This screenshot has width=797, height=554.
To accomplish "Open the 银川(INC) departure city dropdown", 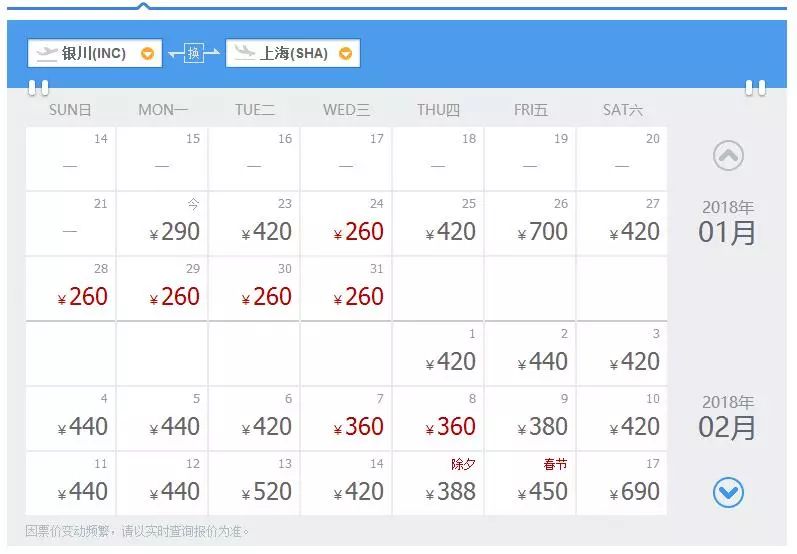I will tap(148, 53).
